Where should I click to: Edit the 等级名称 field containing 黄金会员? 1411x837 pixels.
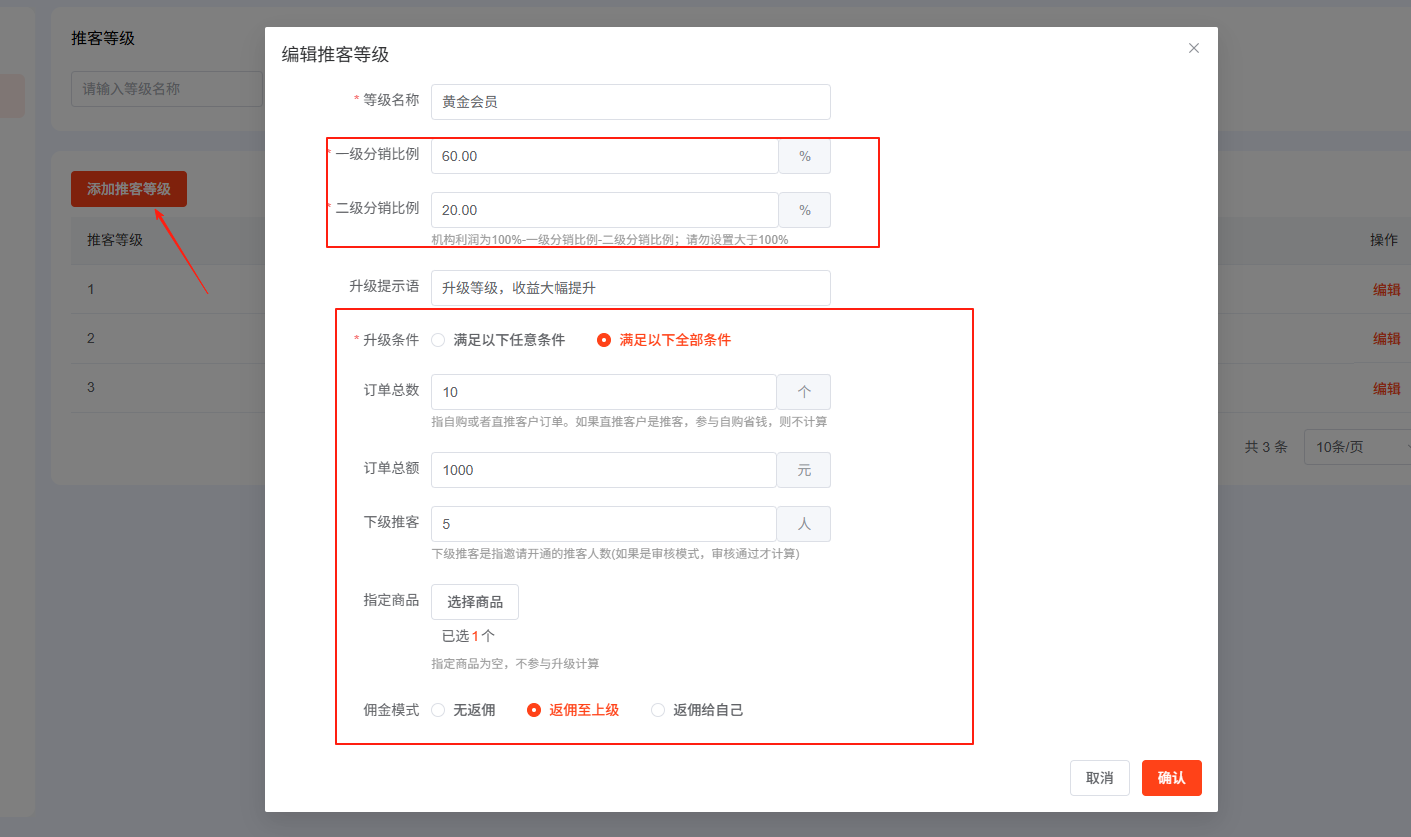click(630, 102)
